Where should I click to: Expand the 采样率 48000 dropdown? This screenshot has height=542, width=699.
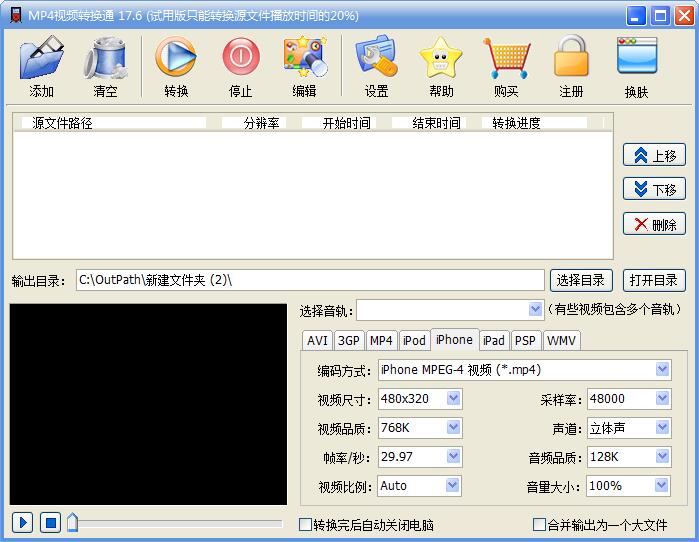(x=662, y=399)
